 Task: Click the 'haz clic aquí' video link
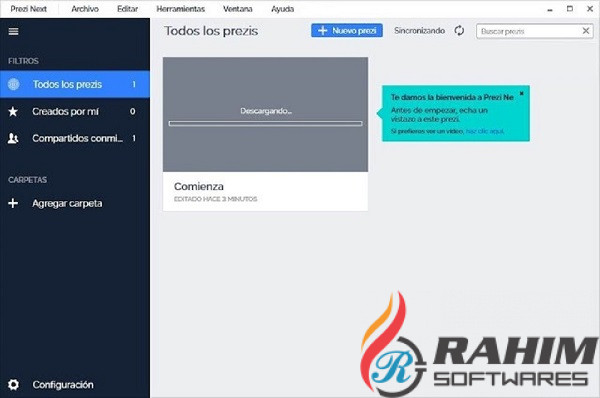point(485,131)
